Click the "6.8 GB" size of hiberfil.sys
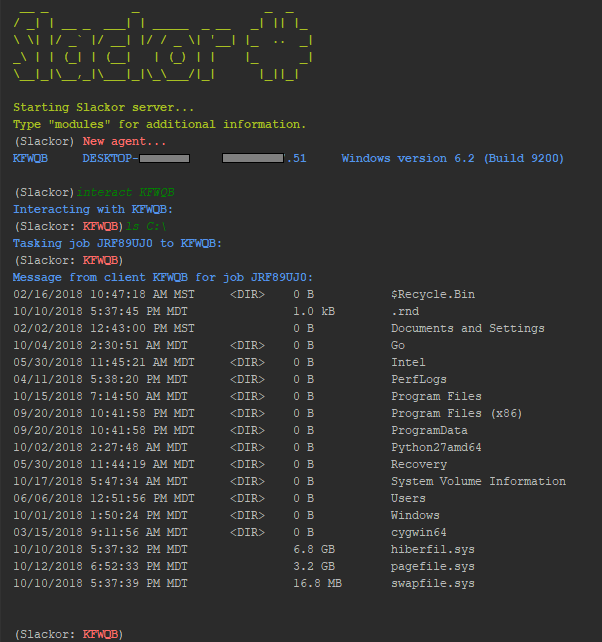The width and height of the screenshot is (602, 642). (x=314, y=549)
